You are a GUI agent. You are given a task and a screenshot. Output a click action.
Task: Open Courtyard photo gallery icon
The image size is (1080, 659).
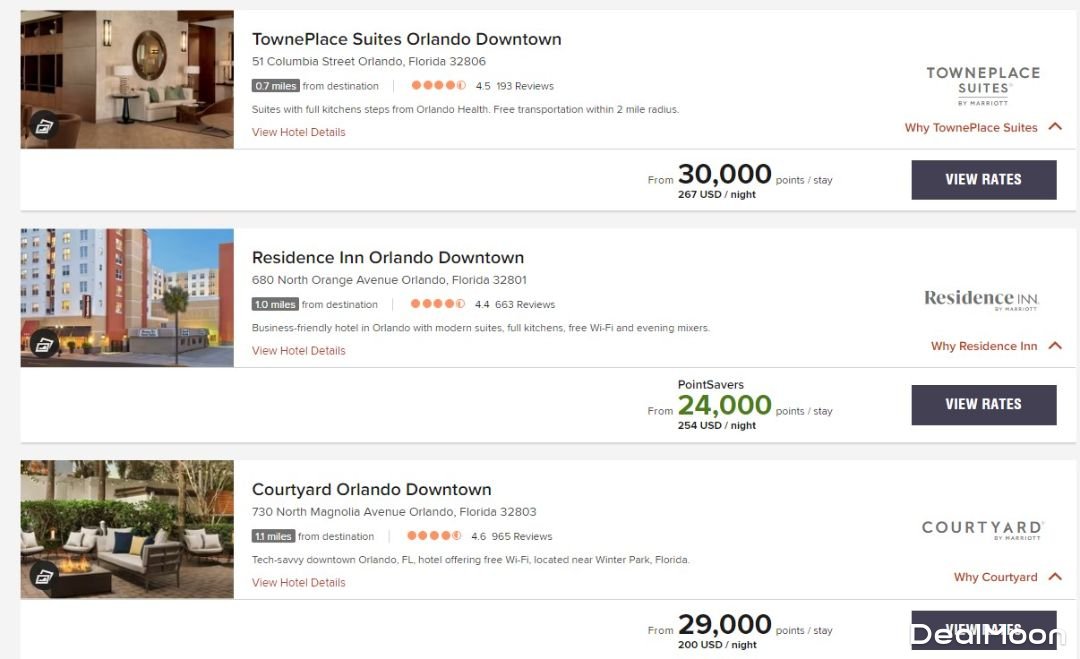[43, 576]
